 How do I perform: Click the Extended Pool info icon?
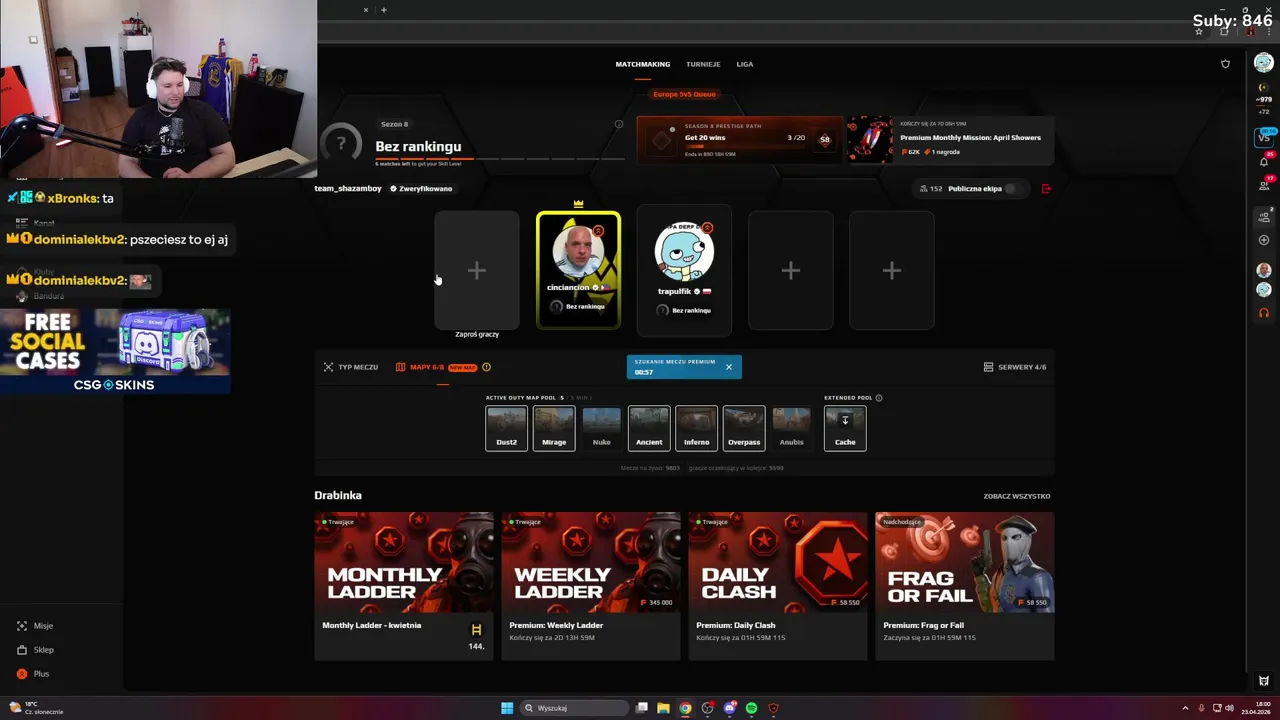point(879,398)
